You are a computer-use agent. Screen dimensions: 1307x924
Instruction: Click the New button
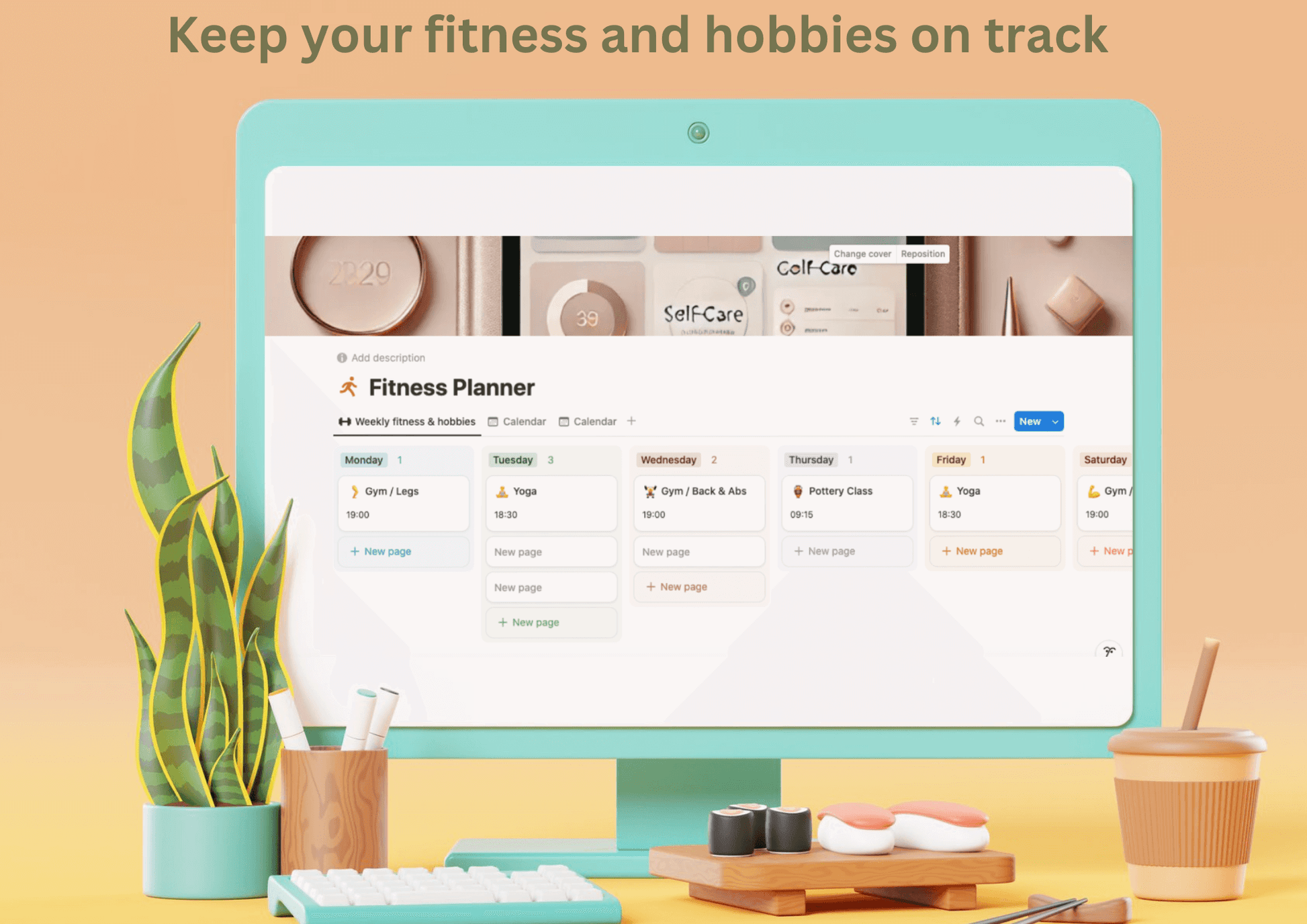tap(1034, 421)
